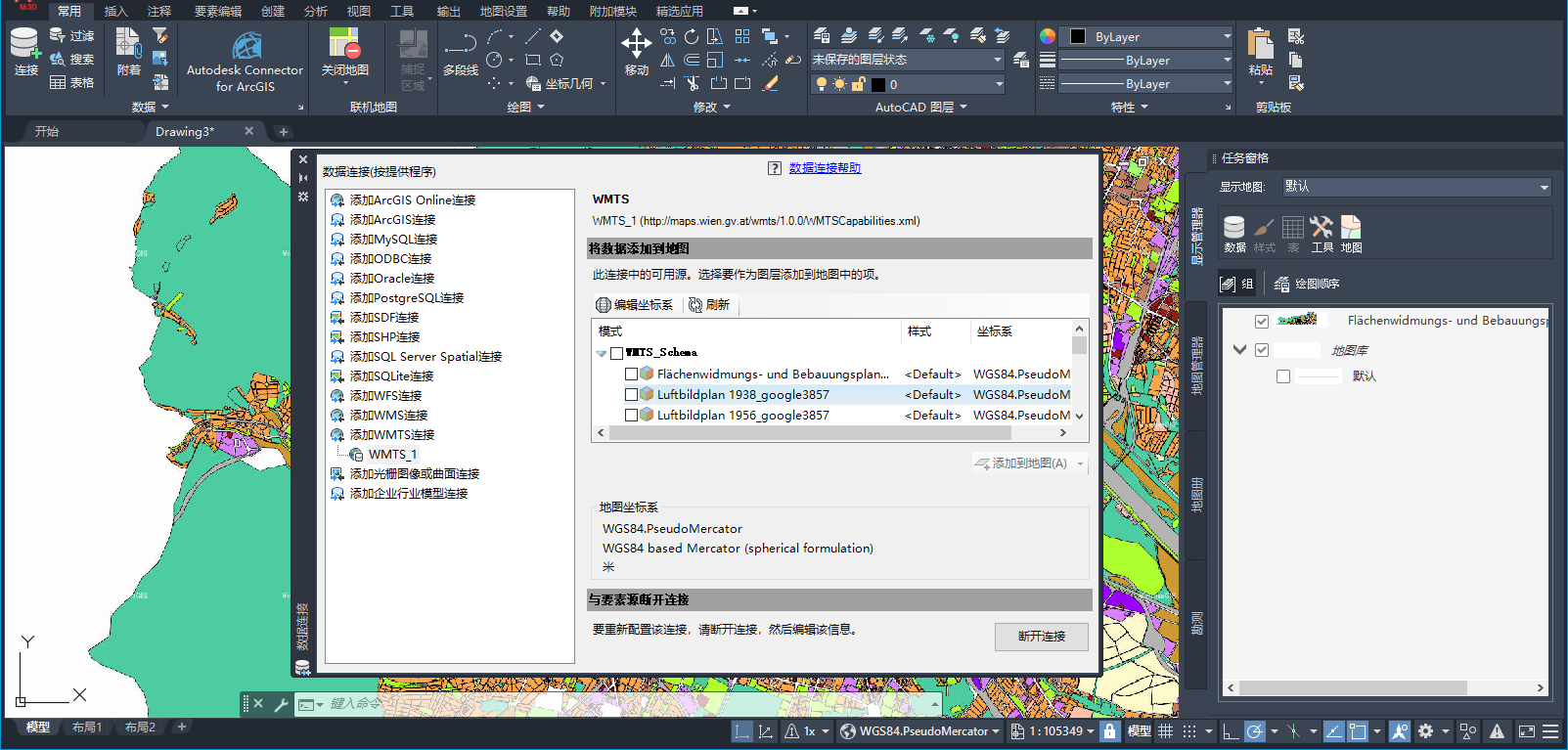
Task: Open the 工具 tools icon in task pane
Action: click(x=1322, y=235)
